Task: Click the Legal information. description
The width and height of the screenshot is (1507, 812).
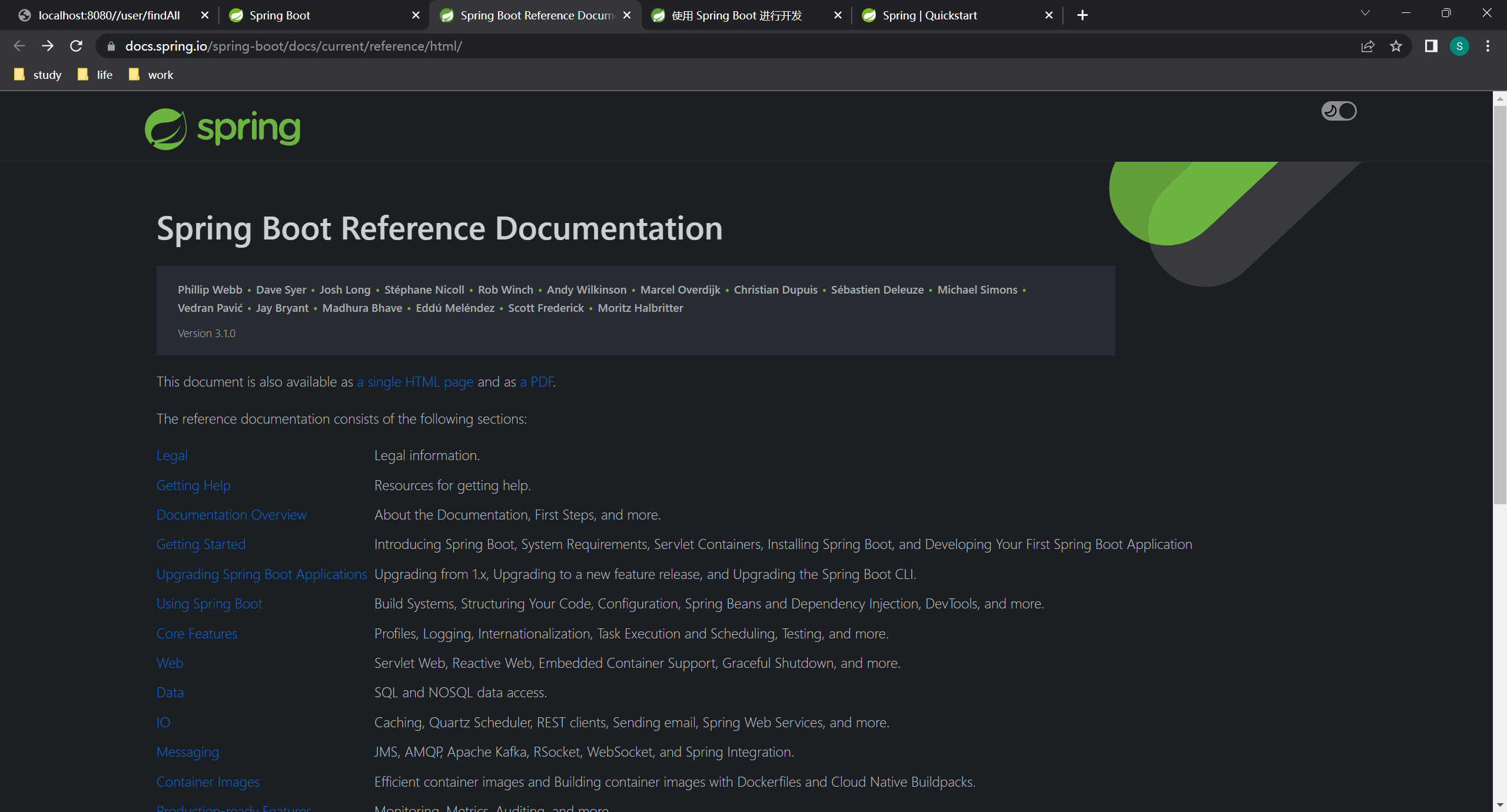Action: coord(427,455)
